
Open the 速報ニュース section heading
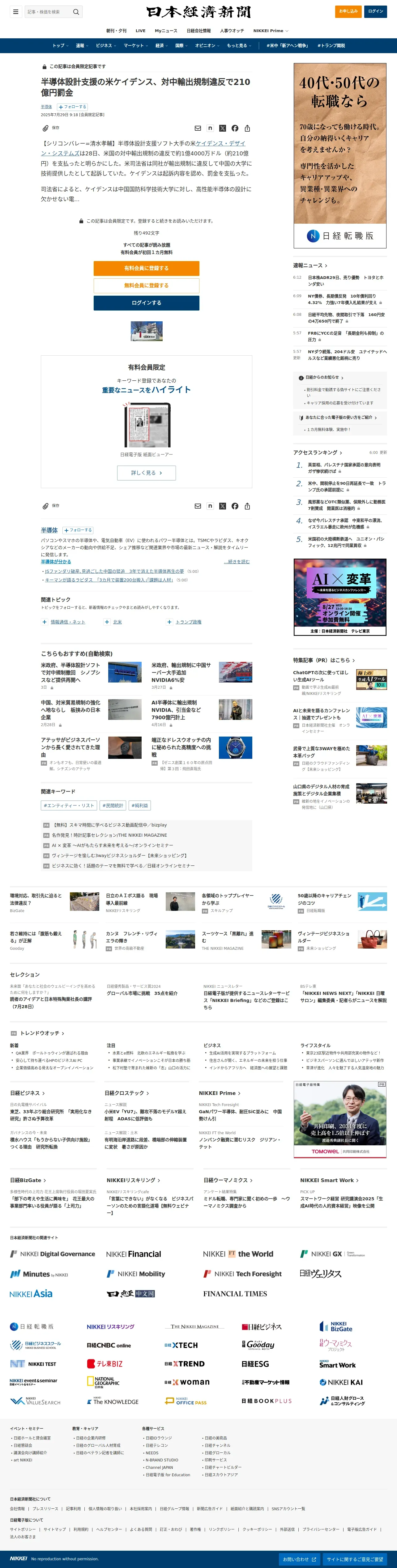coord(310,265)
